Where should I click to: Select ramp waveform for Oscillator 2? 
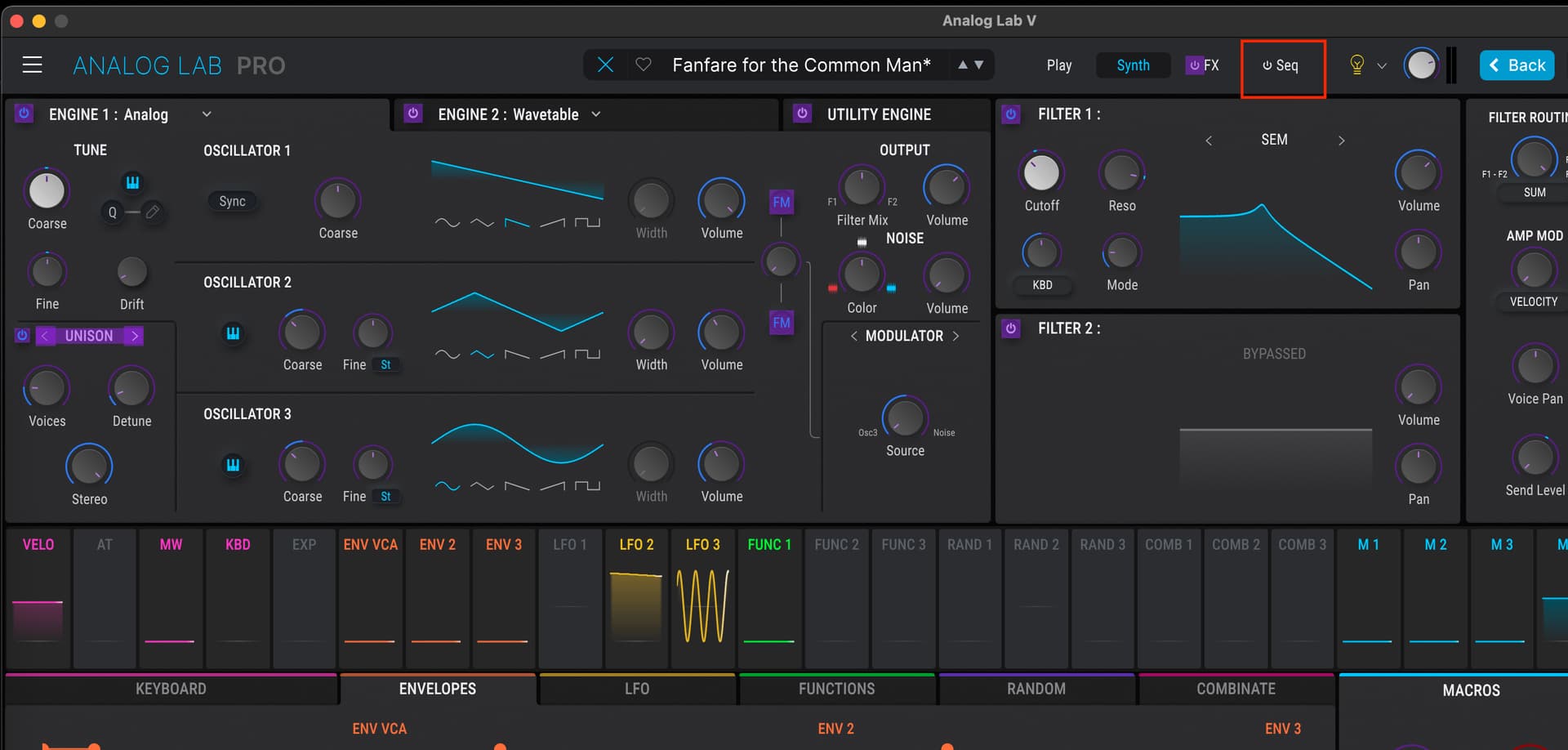(x=552, y=354)
